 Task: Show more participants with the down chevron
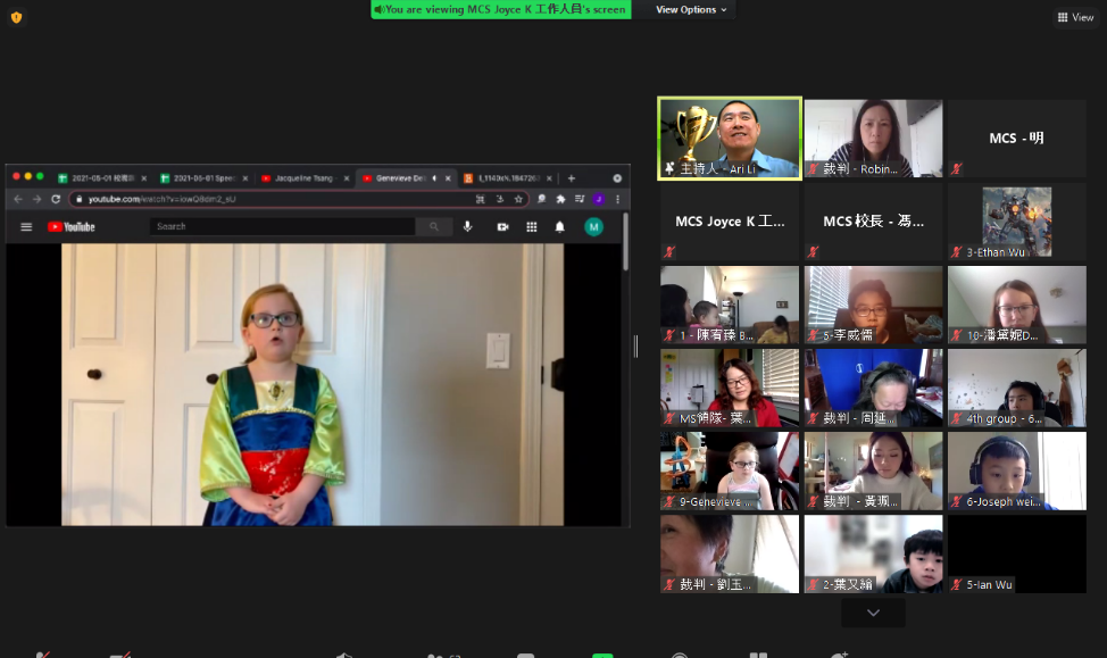click(873, 612)
